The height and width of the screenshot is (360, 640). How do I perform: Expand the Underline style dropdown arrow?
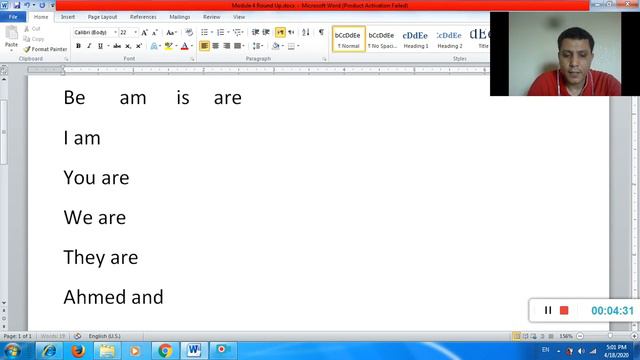(x=108, y=46)
